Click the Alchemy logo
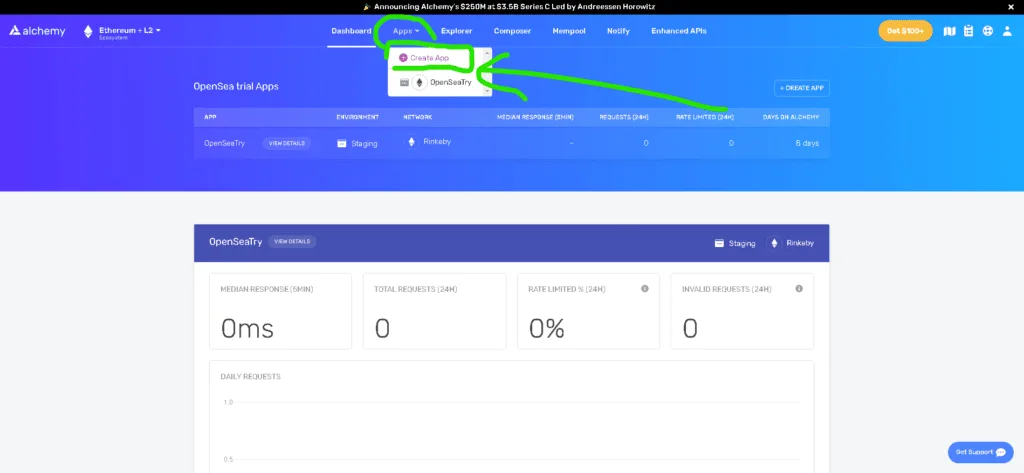This screenshot has height=473, width=1024. (x=37, y=31)
